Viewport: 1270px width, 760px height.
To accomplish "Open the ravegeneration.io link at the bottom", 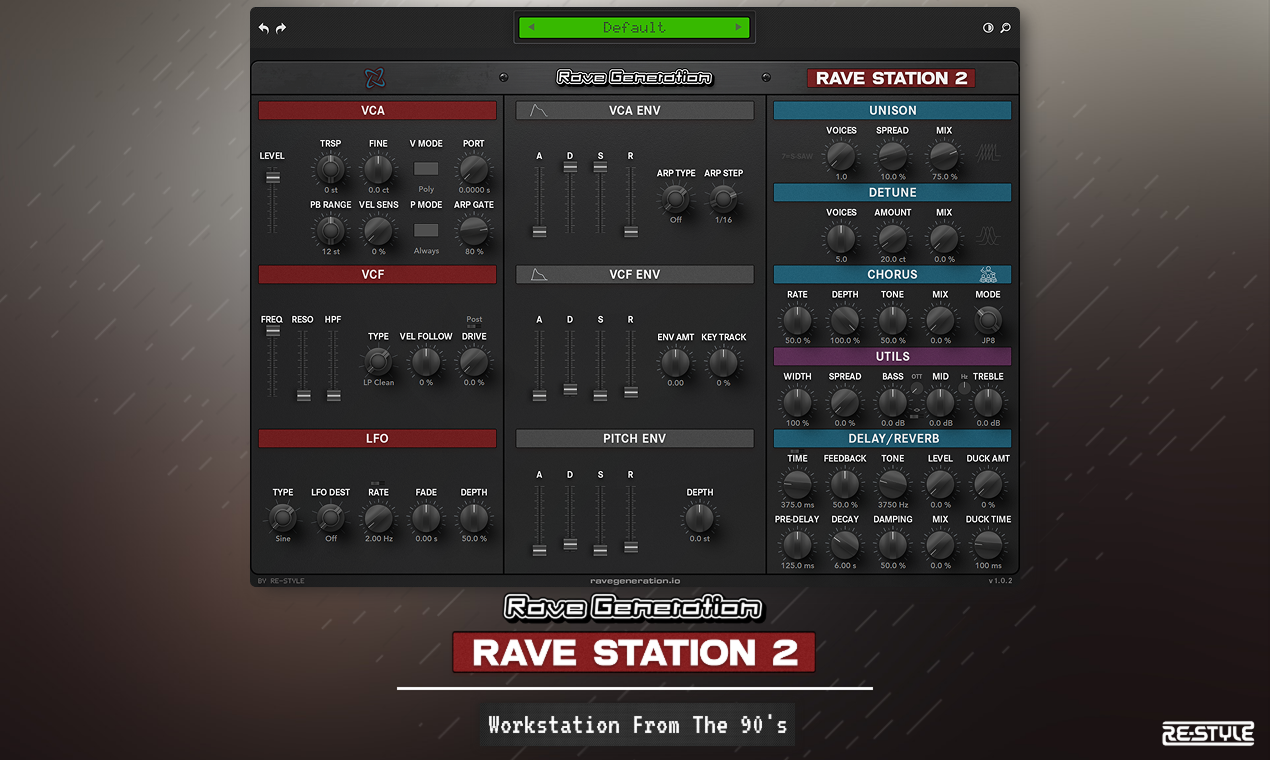I will point(634,580).
